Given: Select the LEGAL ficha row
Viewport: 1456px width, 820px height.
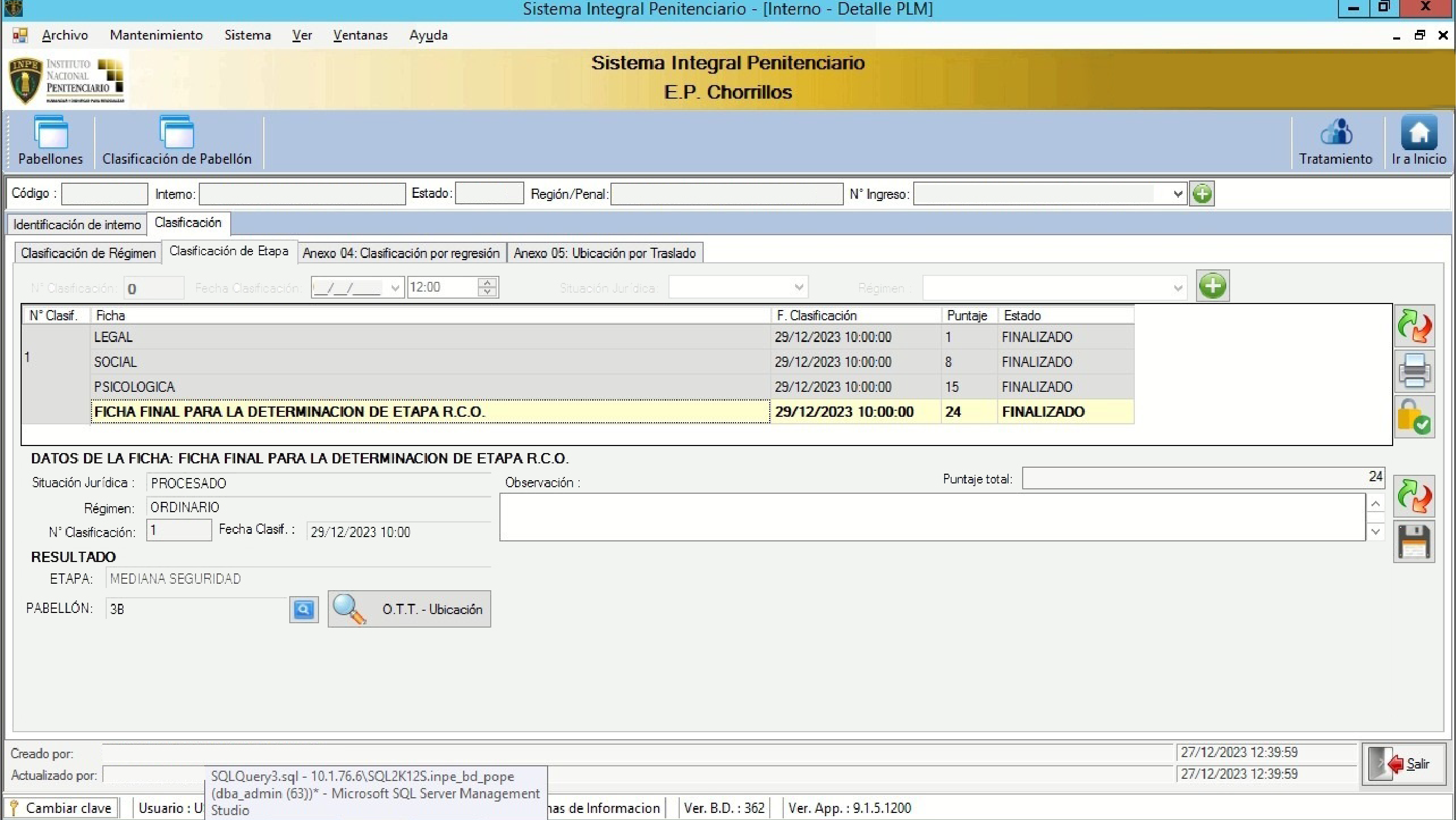Looking at the screenshot, I should click(x=612, y=337).
